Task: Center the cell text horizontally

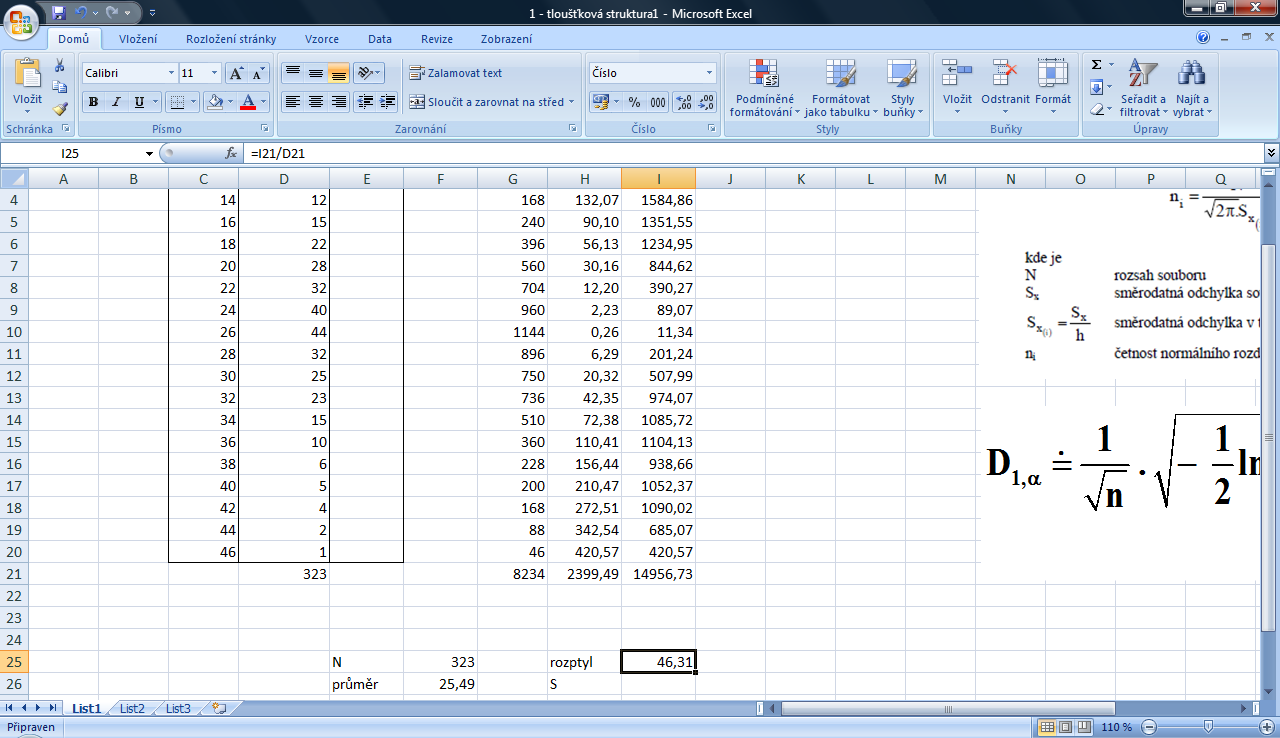Action: coord(316,102)
